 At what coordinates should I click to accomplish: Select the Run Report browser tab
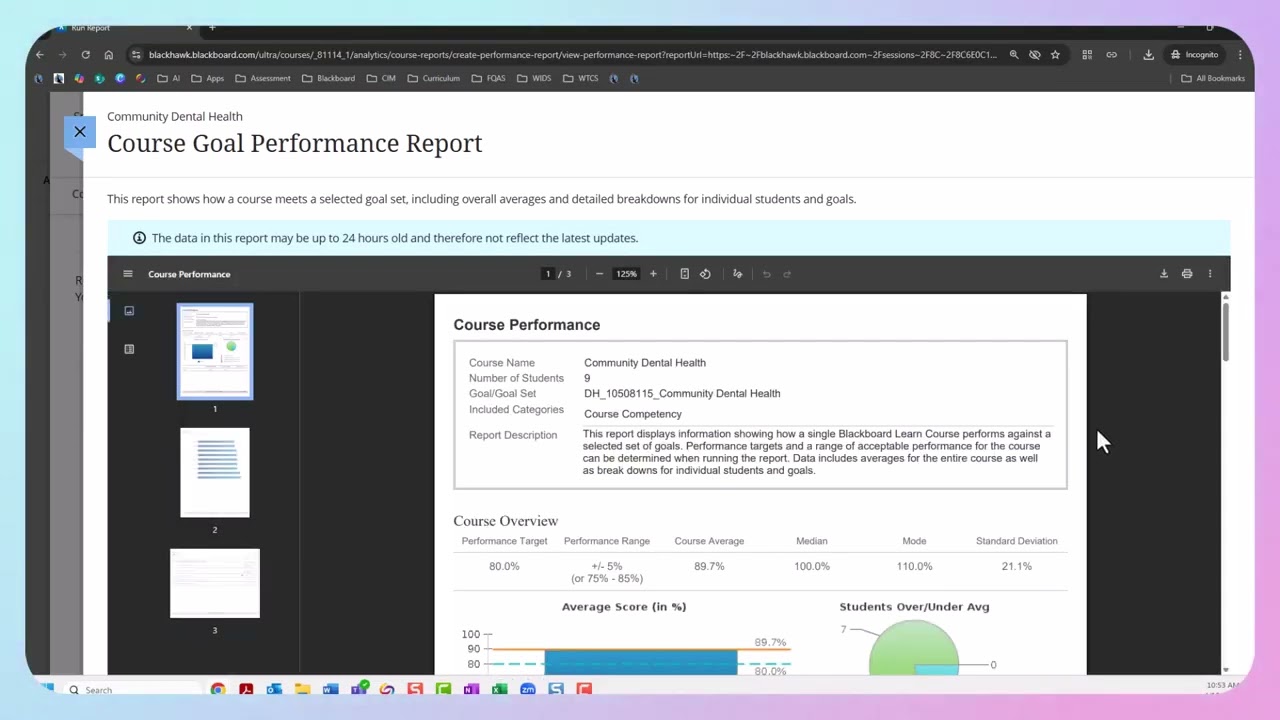click(x=118, y=28)
